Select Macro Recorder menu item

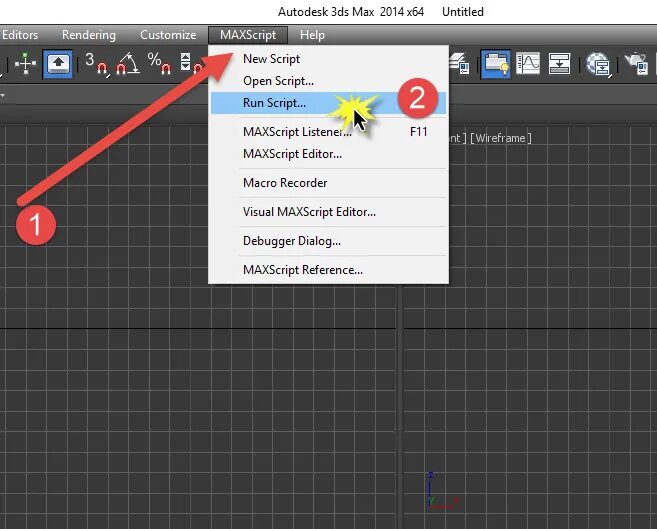pyautogui.click(x=328, y=183)
